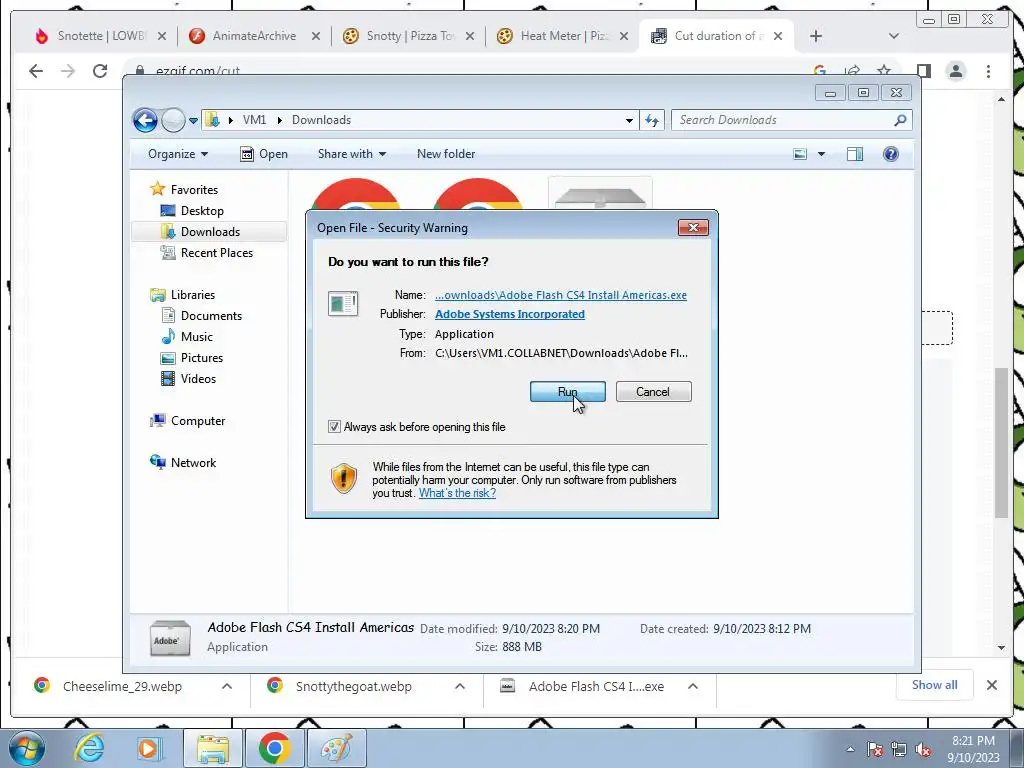Open a new Chrome tab
Image resolution: width=1024 pixels, height=768 pixels.
point(816,36)
